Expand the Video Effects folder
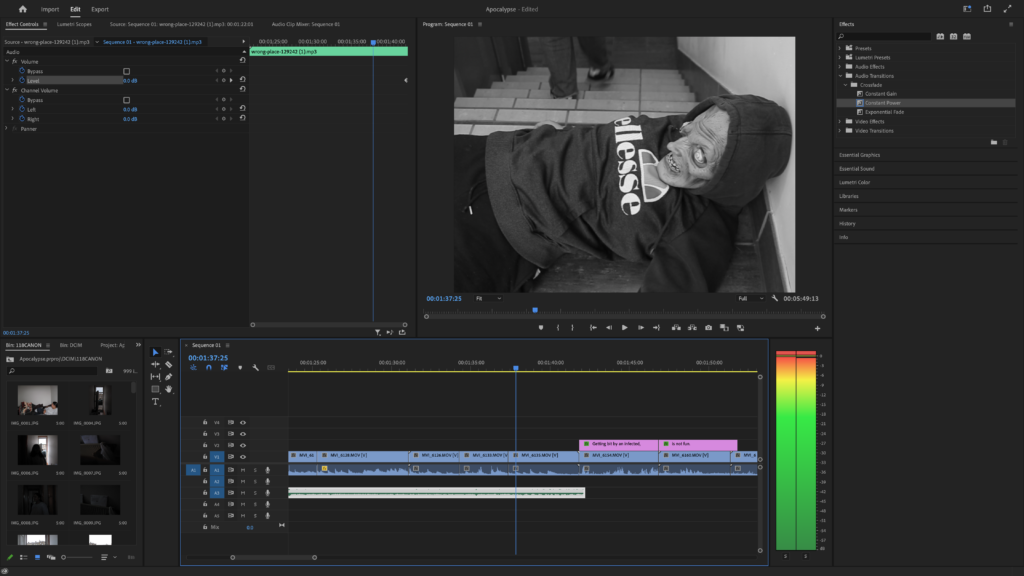1024x576 pixels. (841, 121)
